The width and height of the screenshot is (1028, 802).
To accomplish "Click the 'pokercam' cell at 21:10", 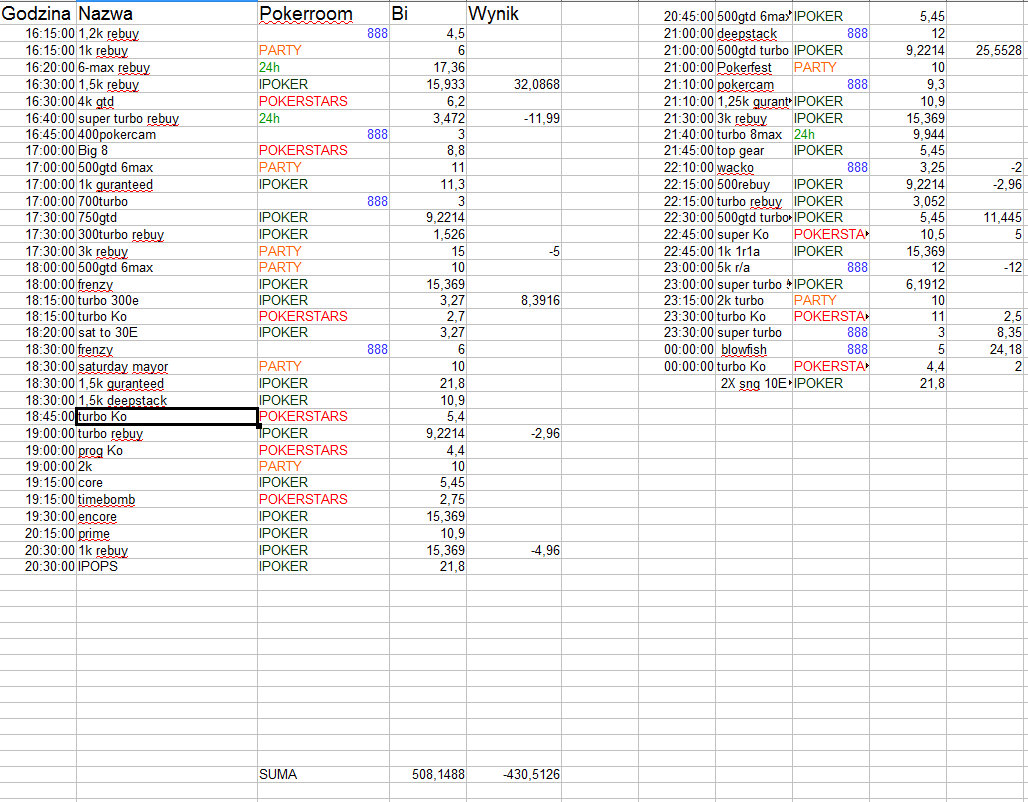I will pyautogui.click(x=753, y=85).
